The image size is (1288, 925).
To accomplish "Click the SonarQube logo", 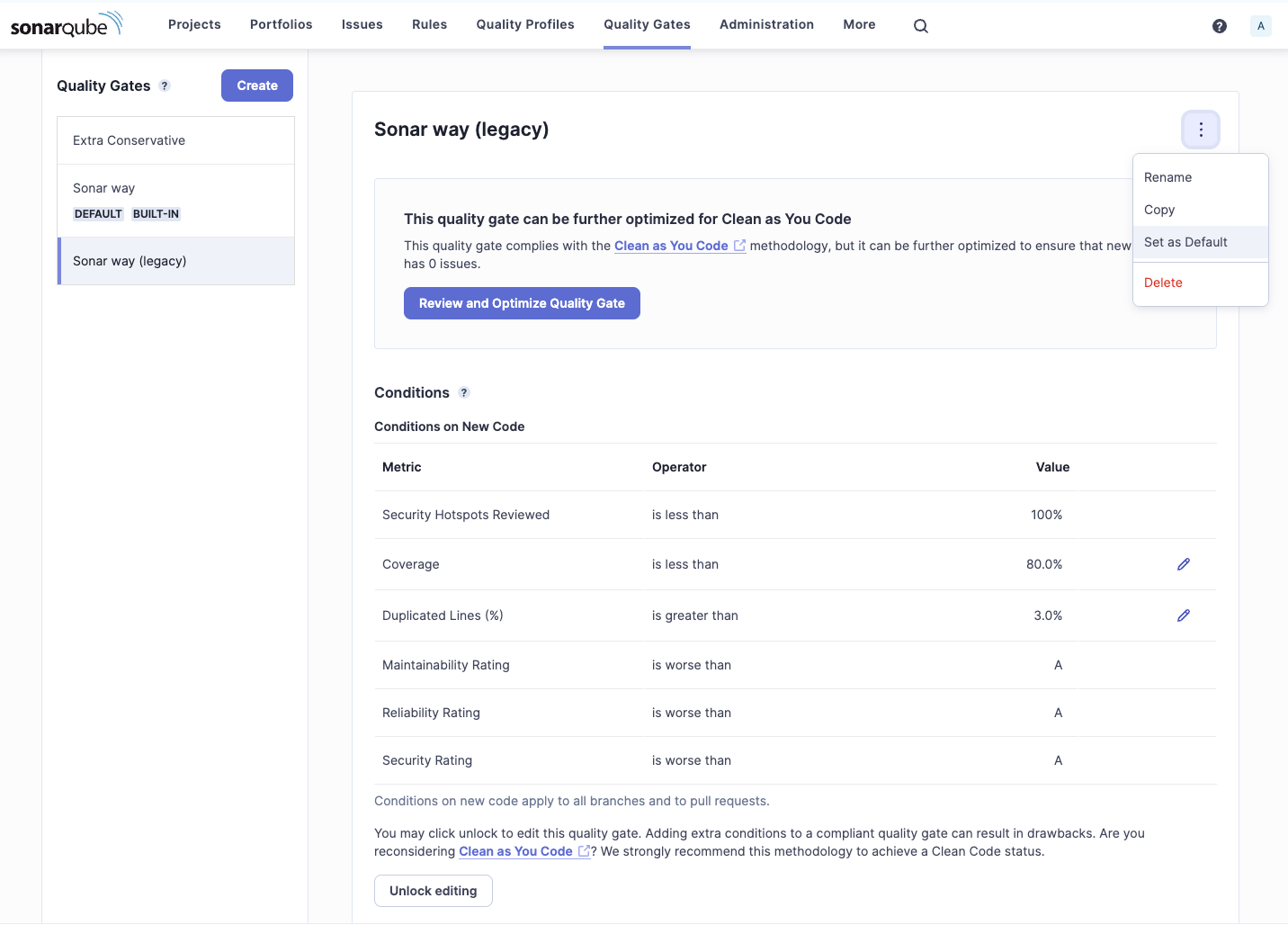I will [x=67, y=25].
